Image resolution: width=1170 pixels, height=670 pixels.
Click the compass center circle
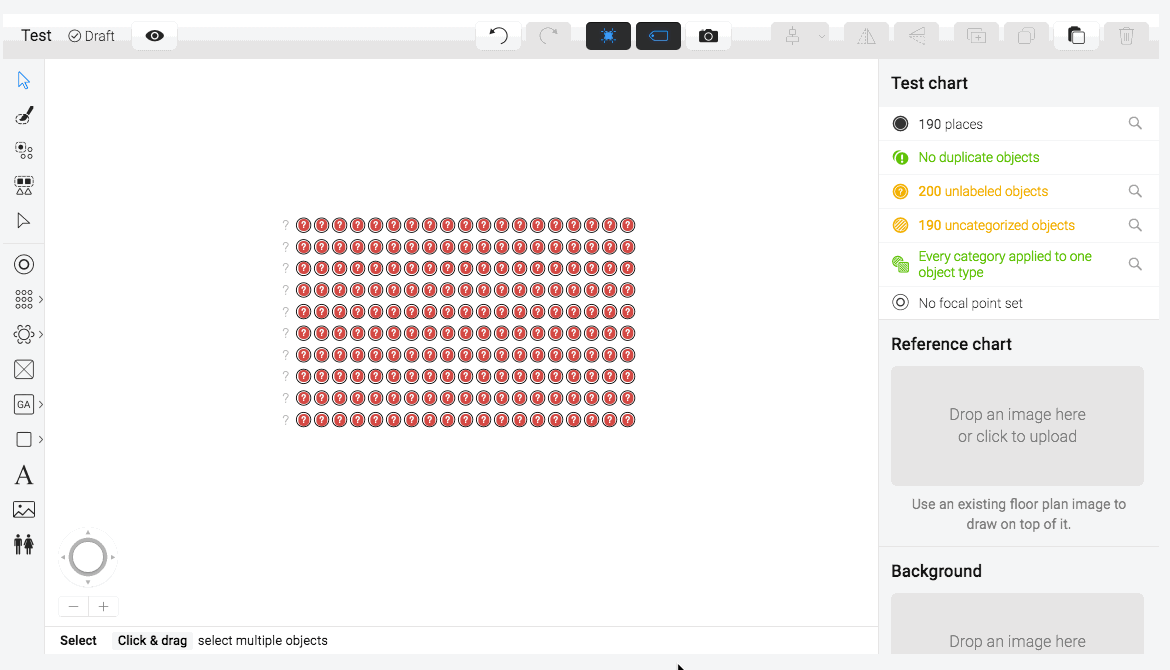[x=88, y=557]
